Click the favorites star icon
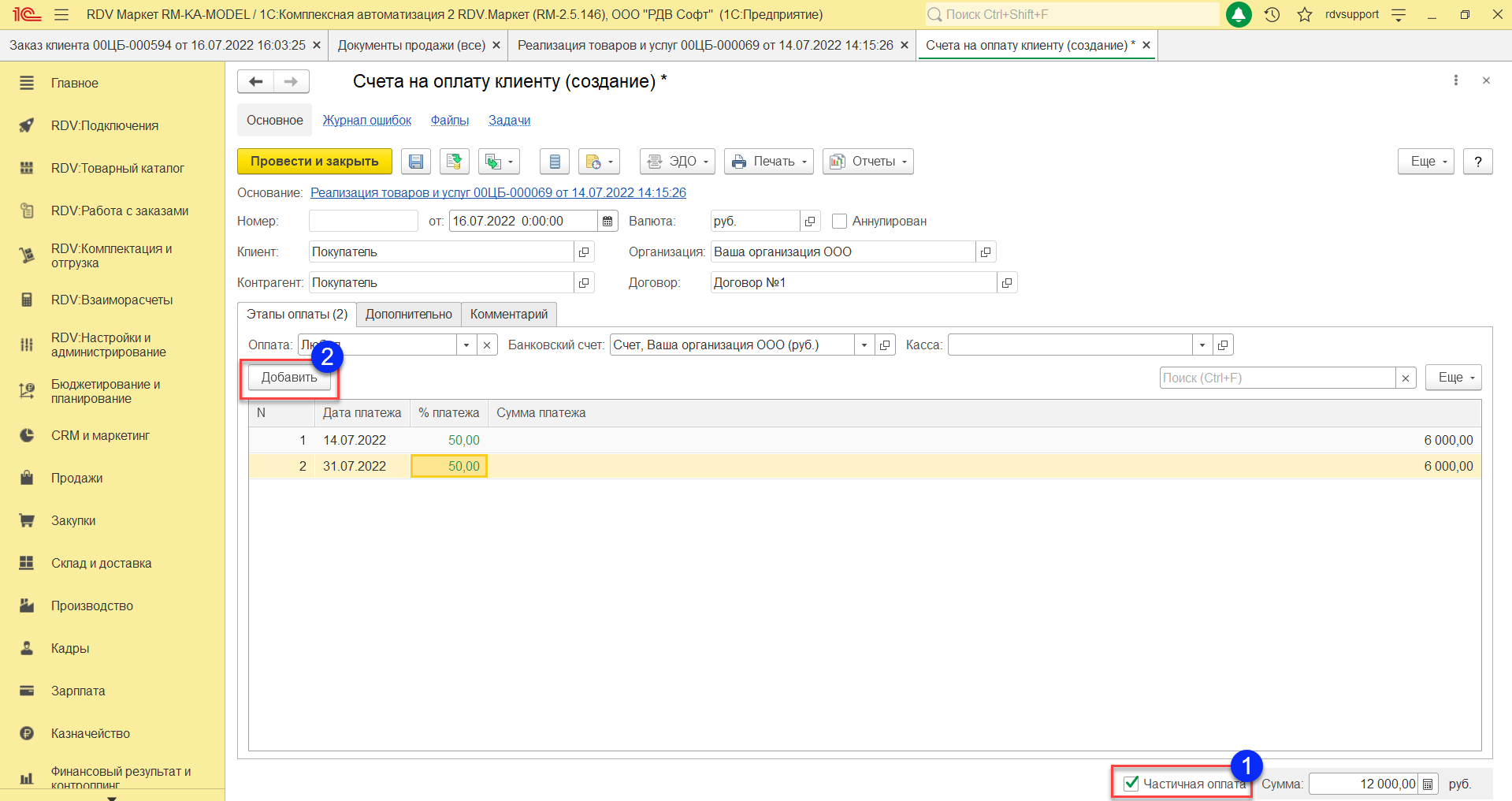 pyautogui.click(x=1305, y=14)
